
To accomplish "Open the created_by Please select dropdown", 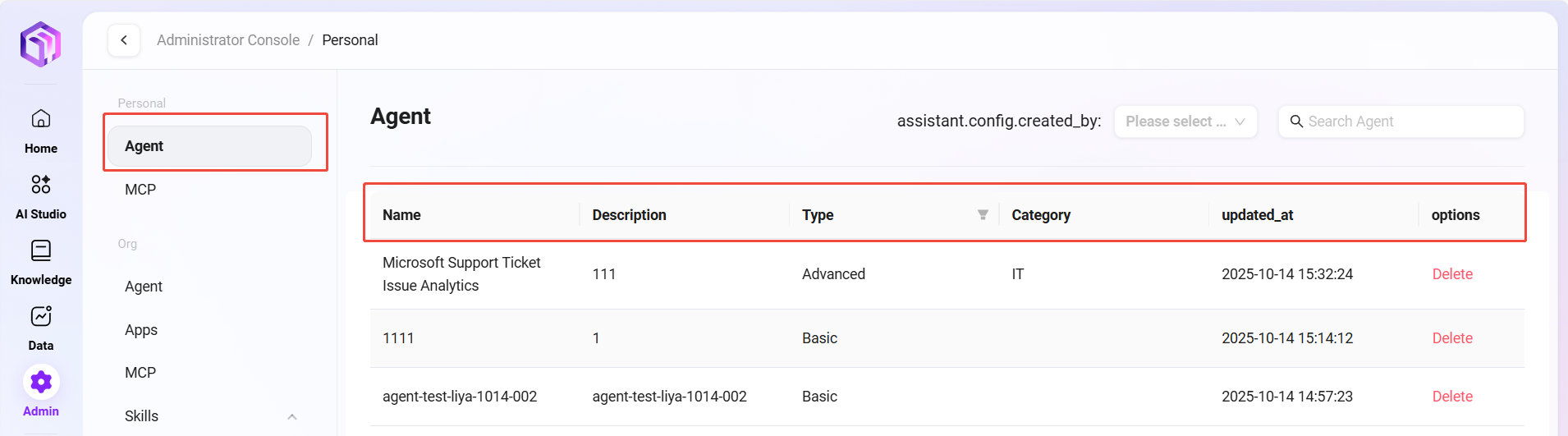I will (x=1185, y=122).
